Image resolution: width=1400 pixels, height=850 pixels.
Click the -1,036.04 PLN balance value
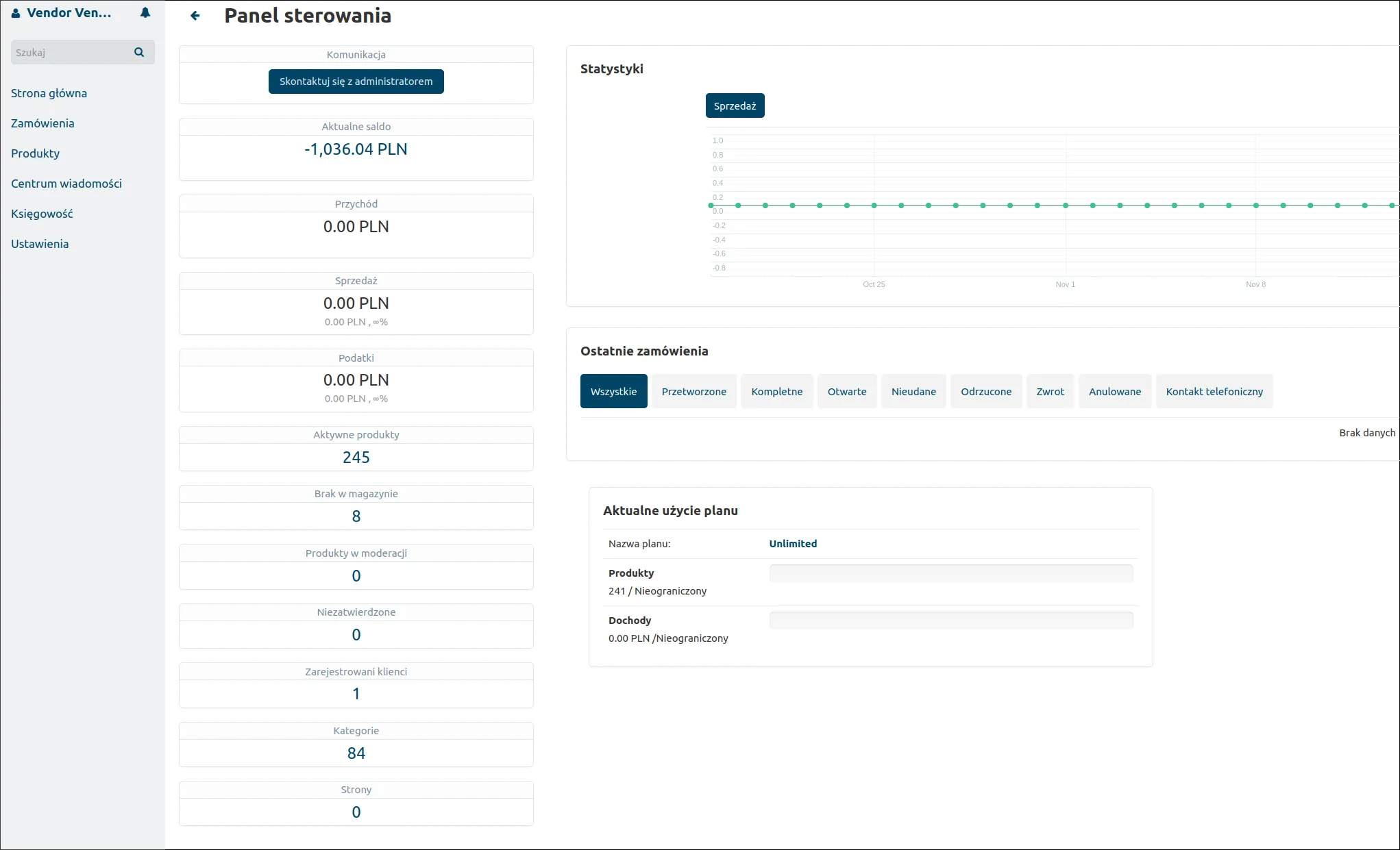point(356,149)
